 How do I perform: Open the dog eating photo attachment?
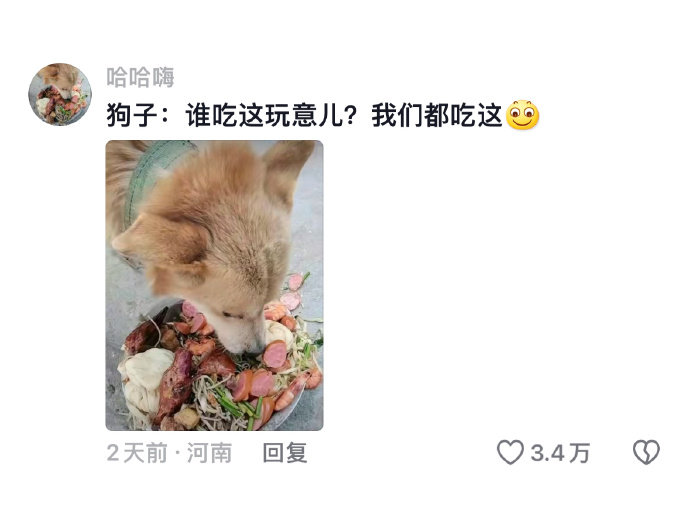214,285
